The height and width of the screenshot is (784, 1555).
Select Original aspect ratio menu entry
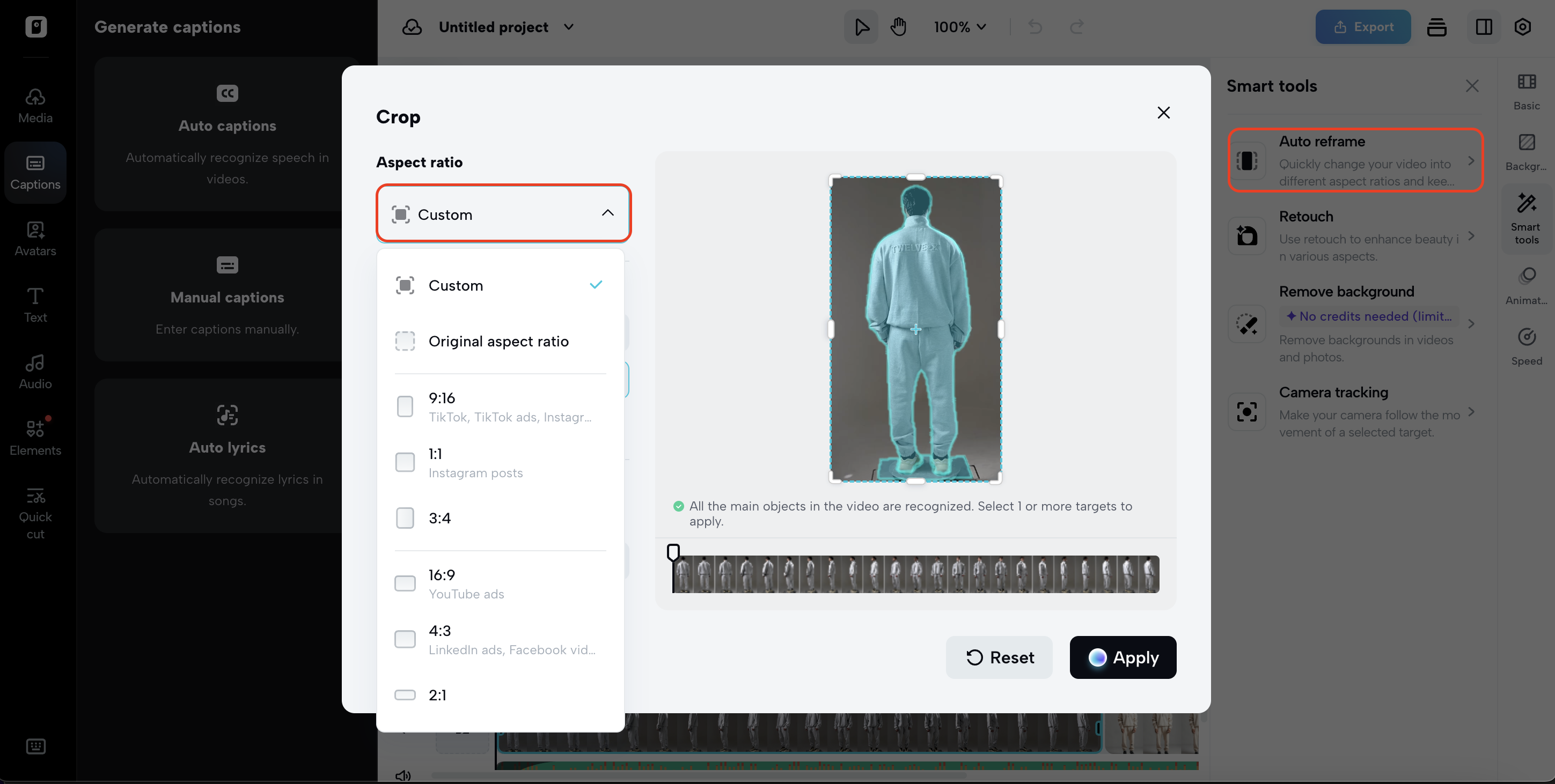coord(498,342)
